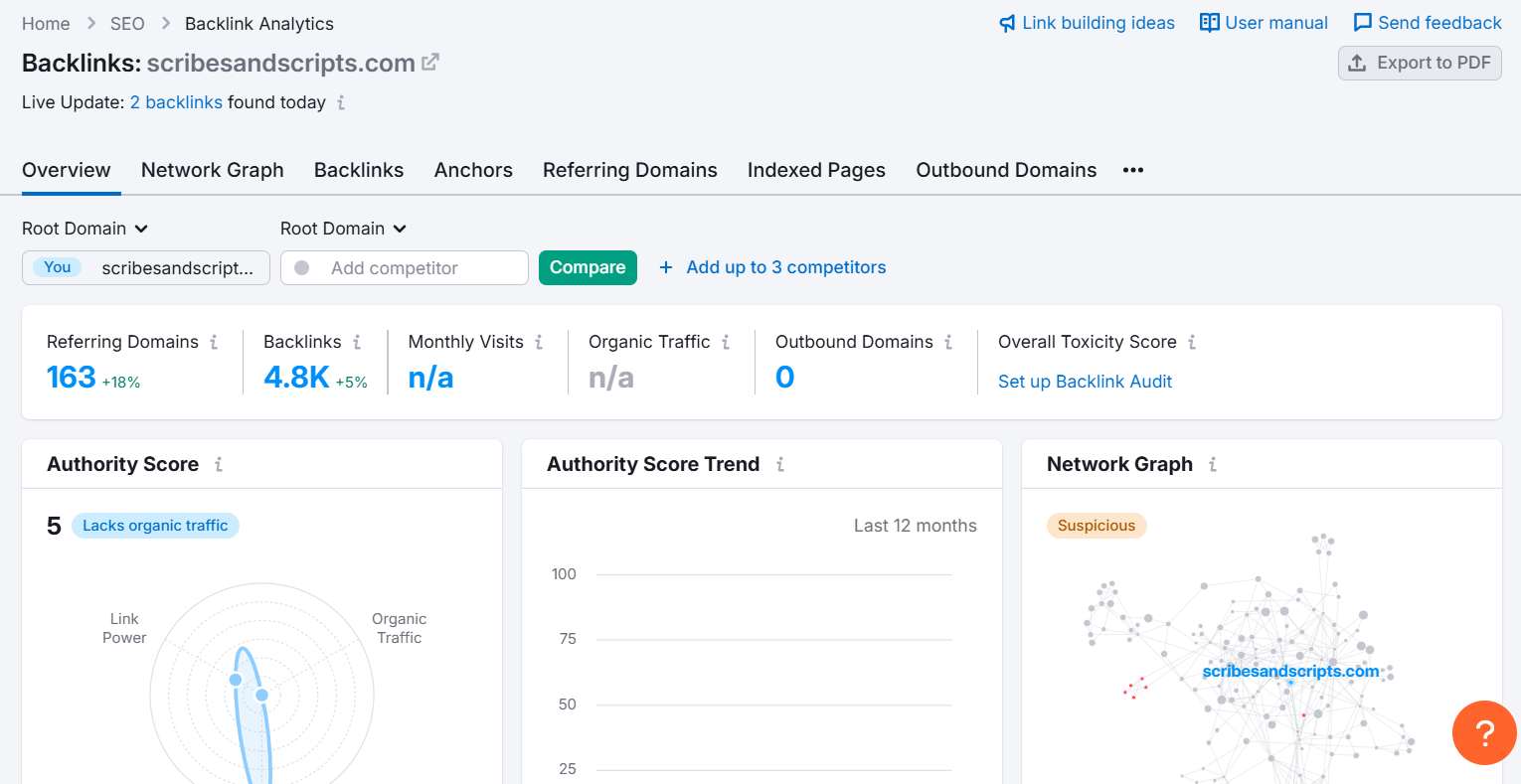
Task: Click the Authority Score Trend info icon
Action: (x=780, y=464)
